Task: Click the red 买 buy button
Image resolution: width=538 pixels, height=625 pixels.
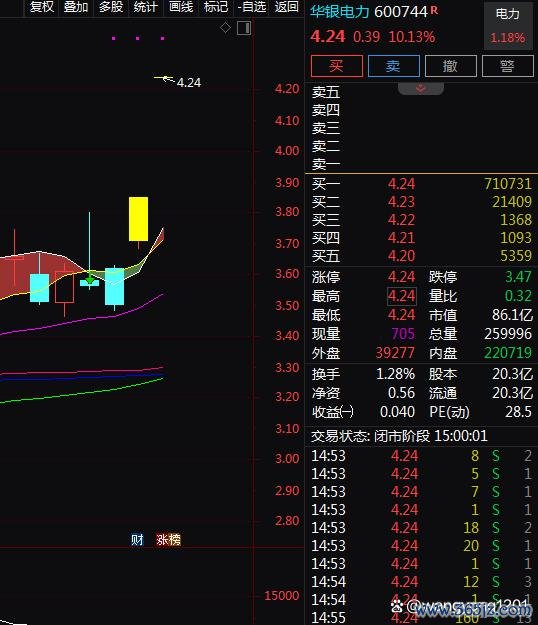Action: (337, 66)
